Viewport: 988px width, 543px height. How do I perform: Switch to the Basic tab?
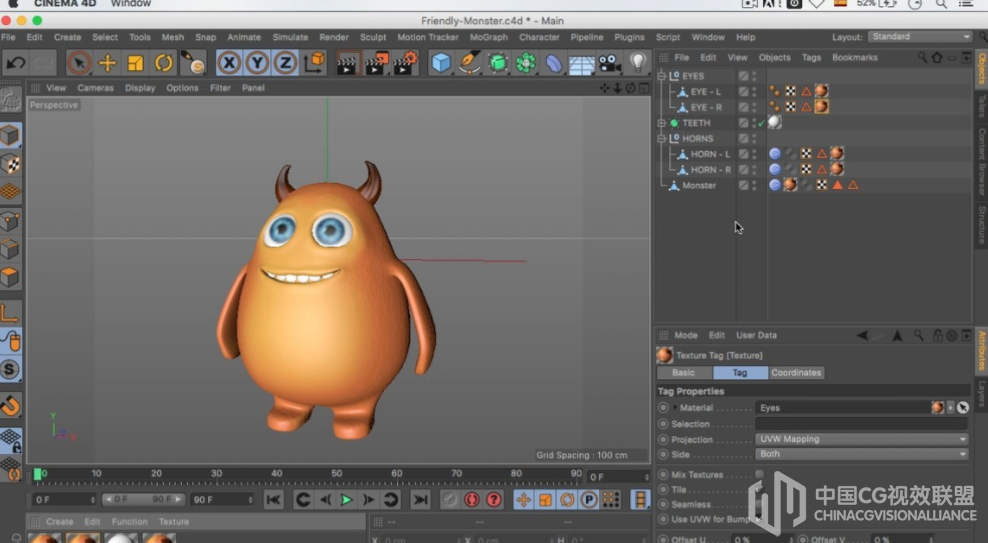[683, 373]
